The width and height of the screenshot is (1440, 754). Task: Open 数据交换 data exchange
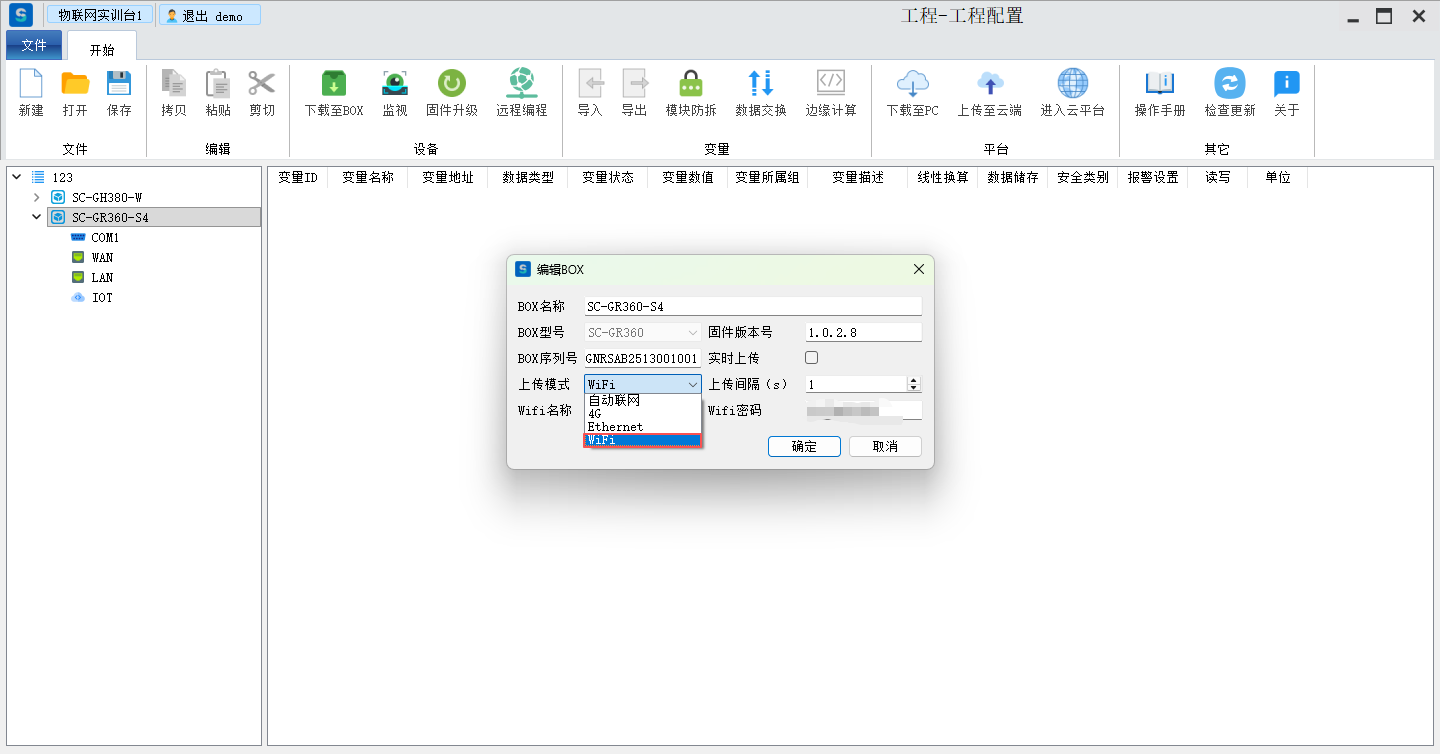760,84
